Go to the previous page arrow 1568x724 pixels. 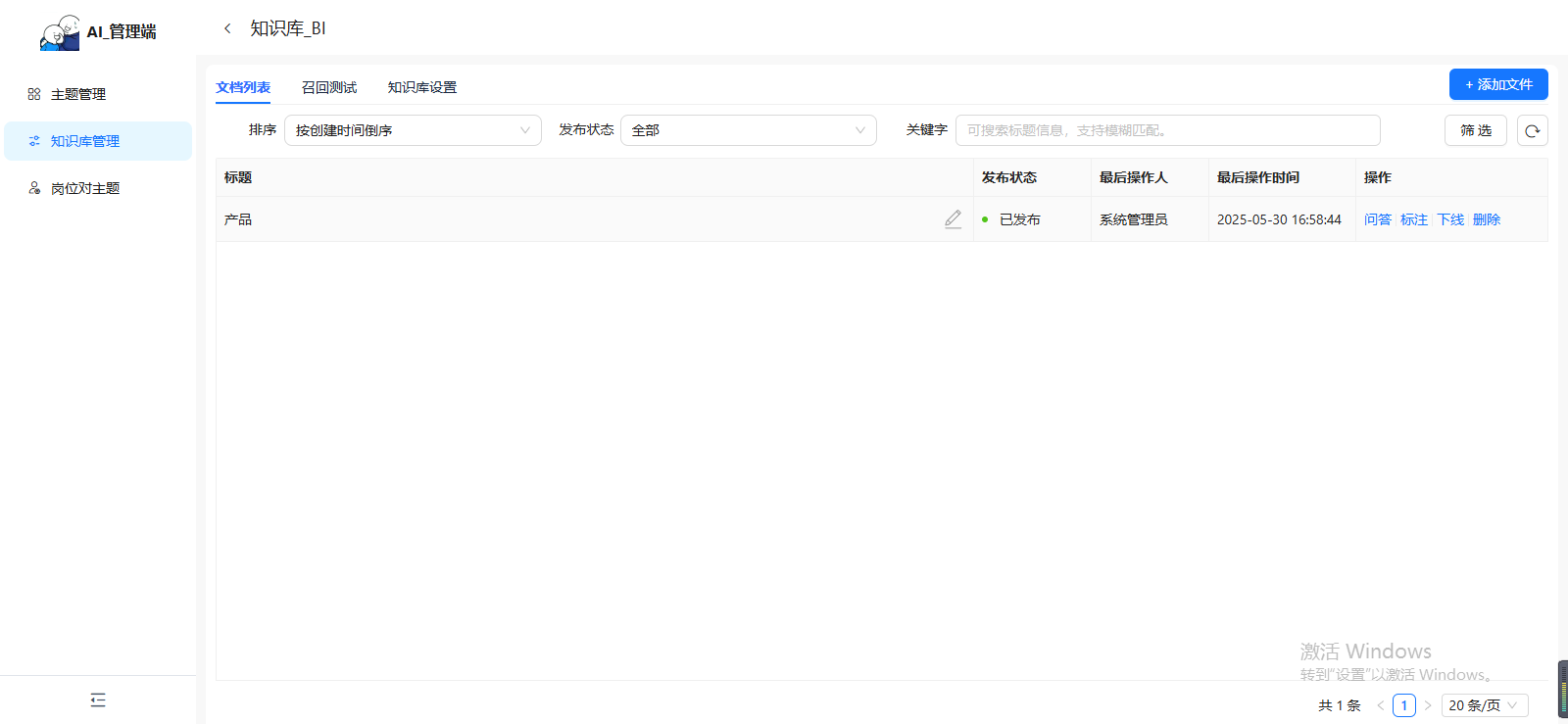[x=1380, y=705]
